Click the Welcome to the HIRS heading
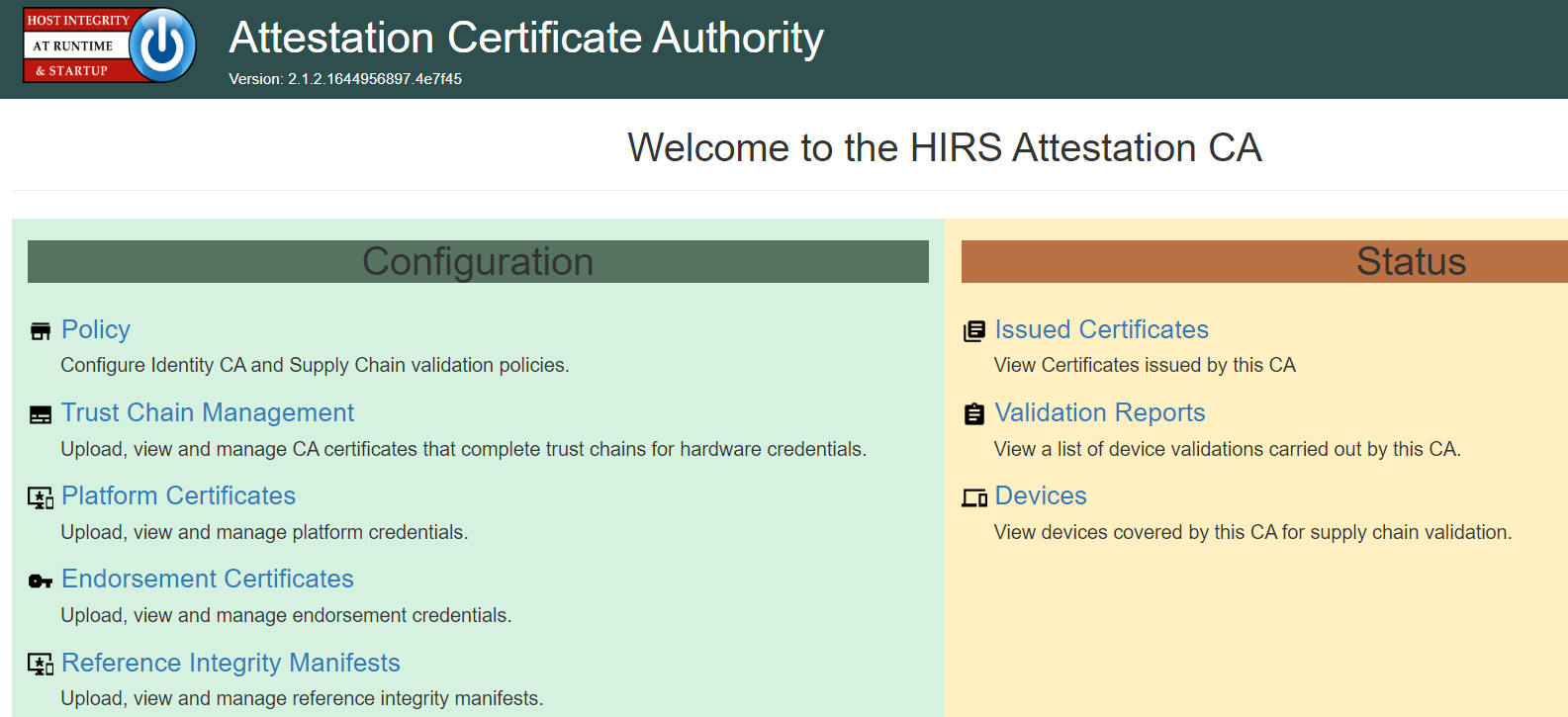The height and width of the screenshot is (717, 1568). [945, 147]
